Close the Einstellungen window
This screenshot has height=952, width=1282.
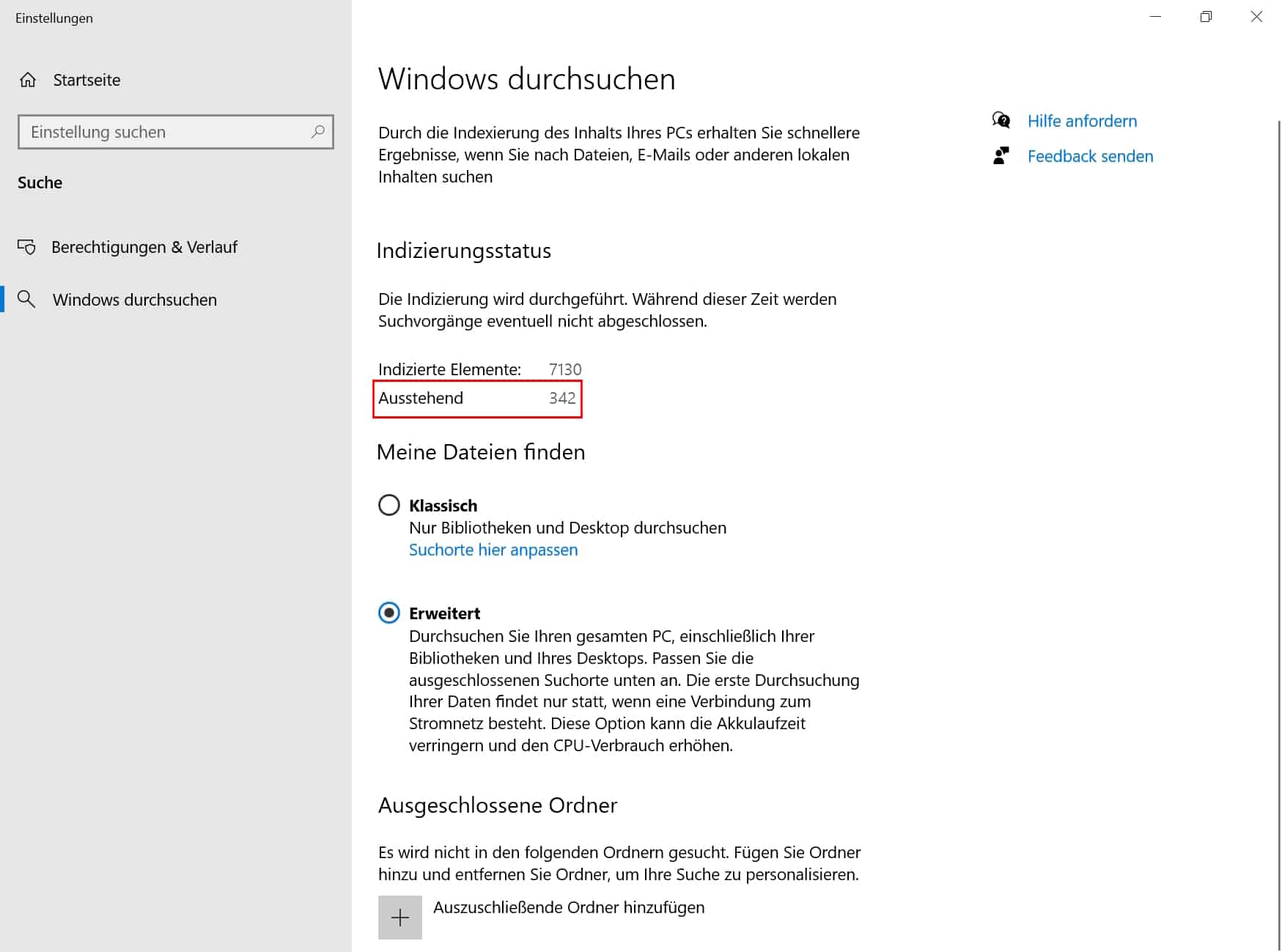[x=1256, y=16]
